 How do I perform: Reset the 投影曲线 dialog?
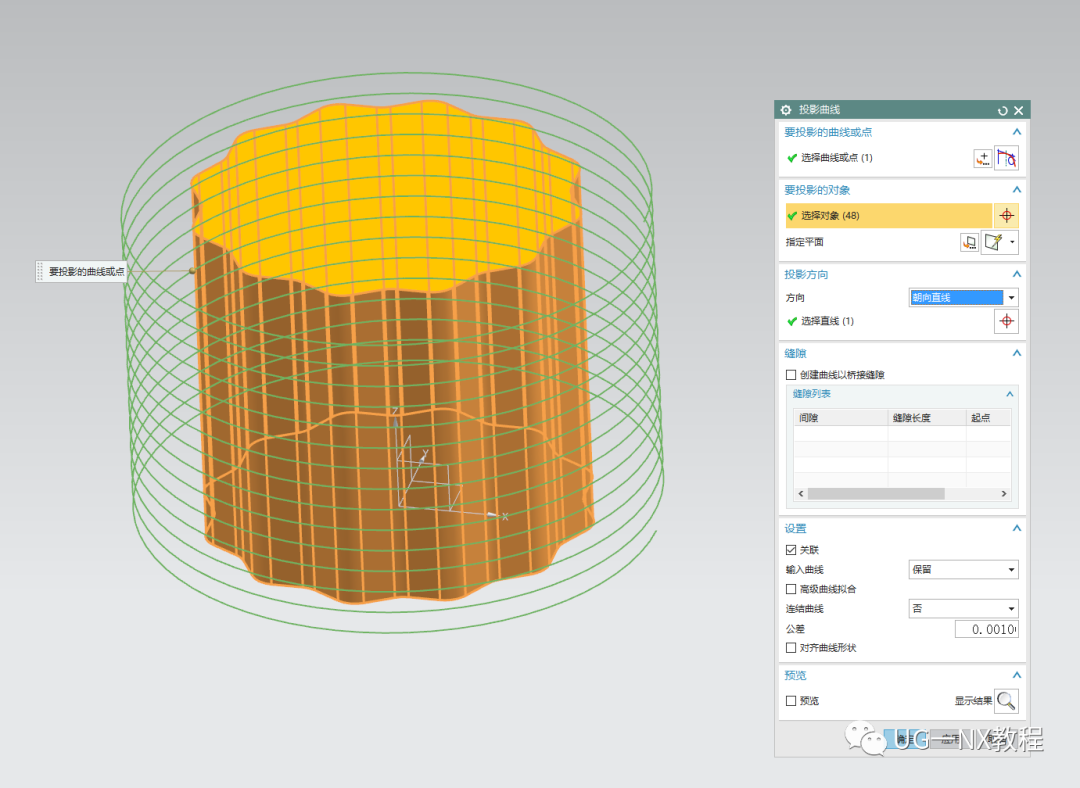[1002, 110]
